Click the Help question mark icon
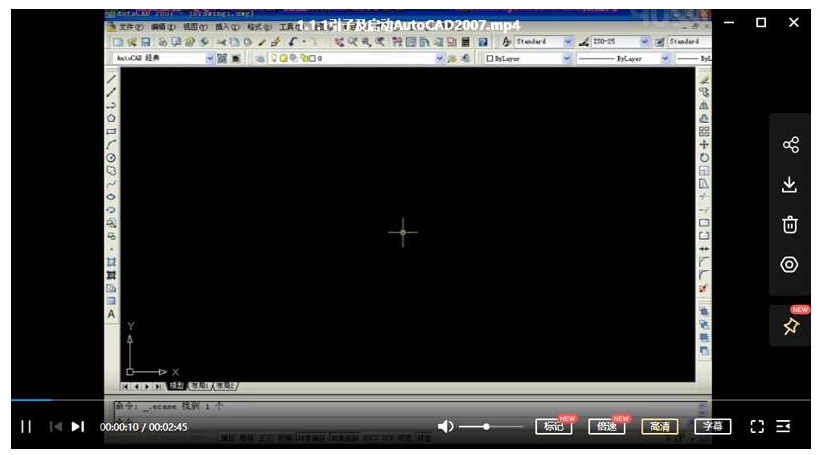 483,42
